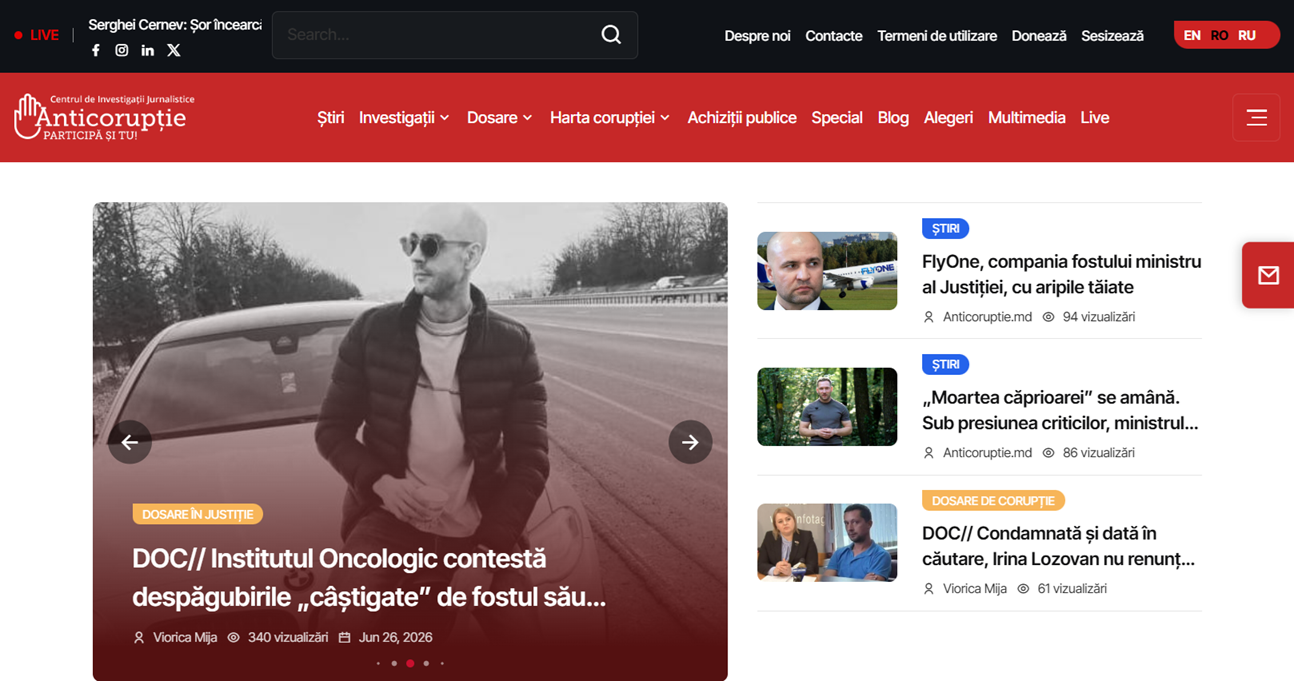Open the FlyOne article headline

pyautogui.click(x=1061, y=274)
